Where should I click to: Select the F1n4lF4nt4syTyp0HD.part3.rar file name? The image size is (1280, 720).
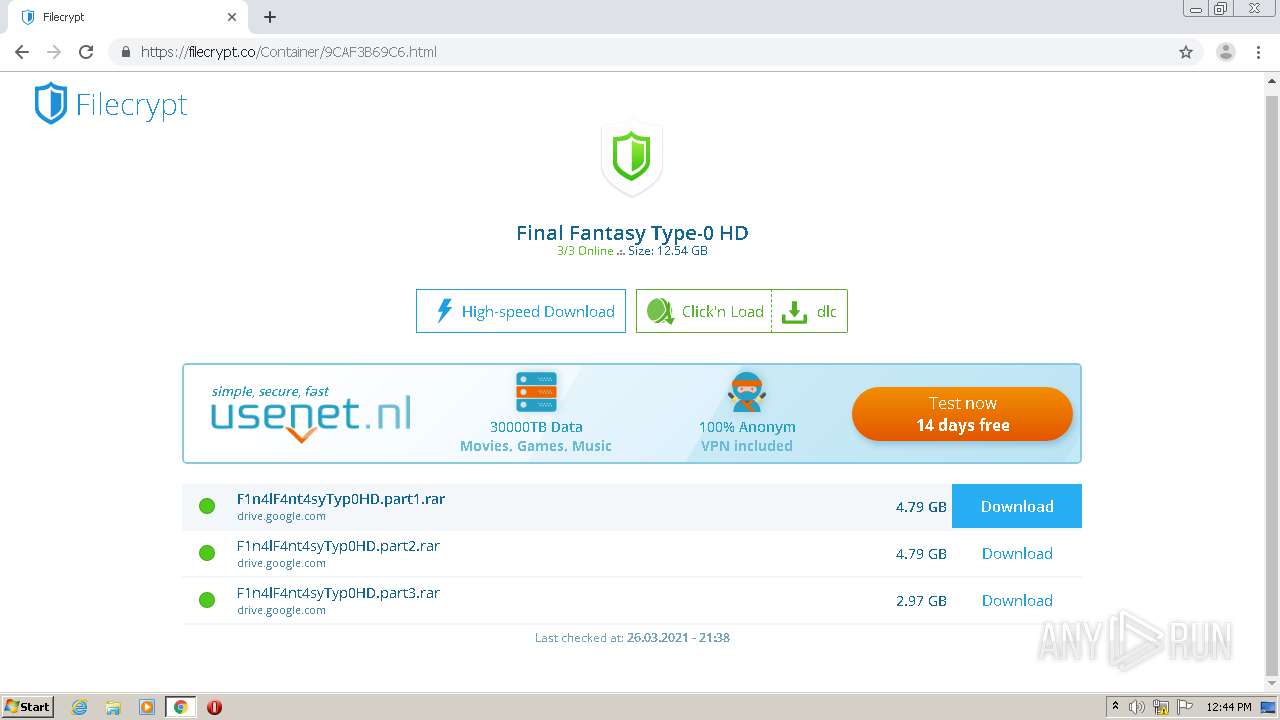[338, 593]
